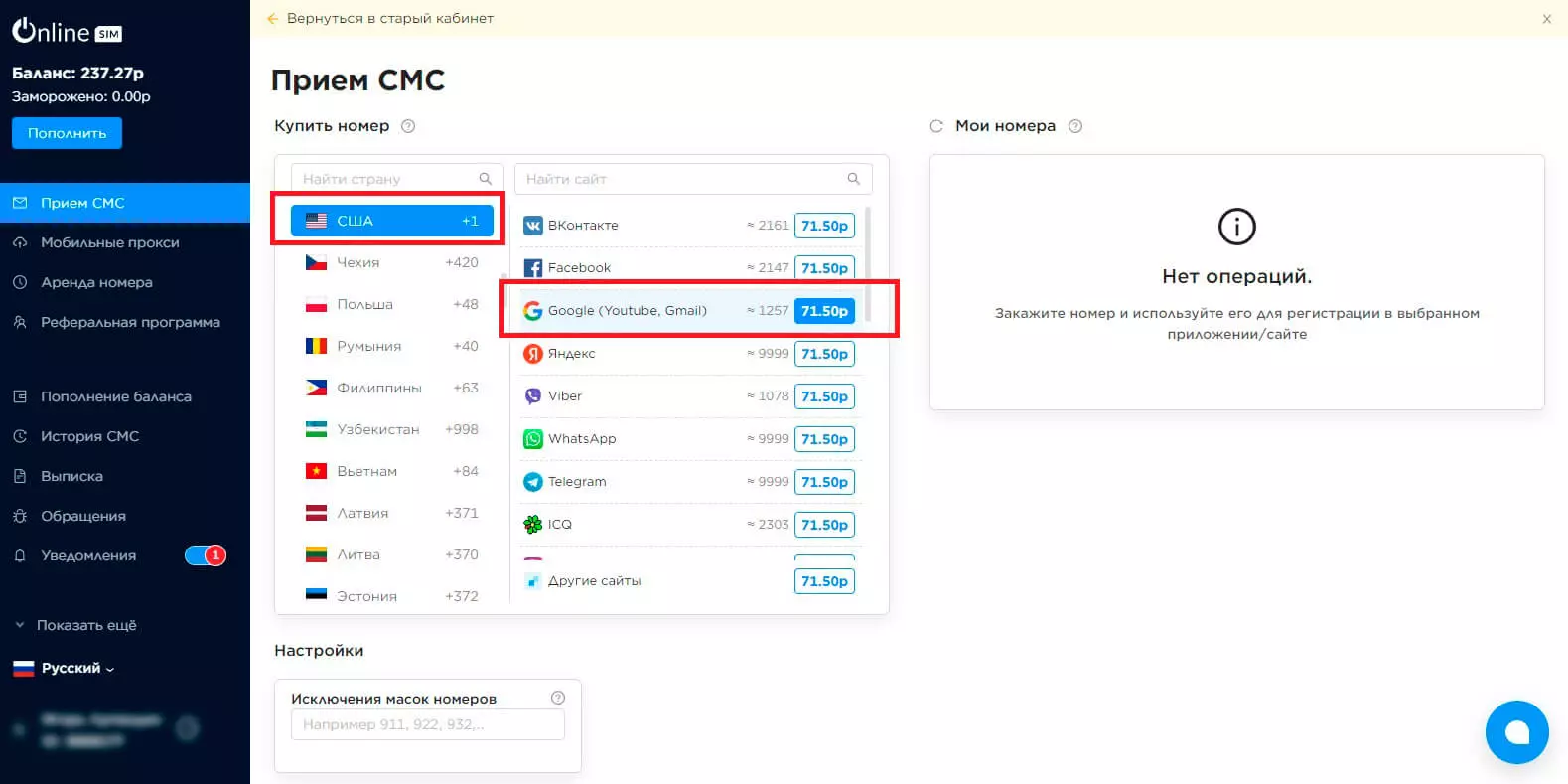Click the Другие сайты icon
The image size is (1568, 784).
click(533, 581)
